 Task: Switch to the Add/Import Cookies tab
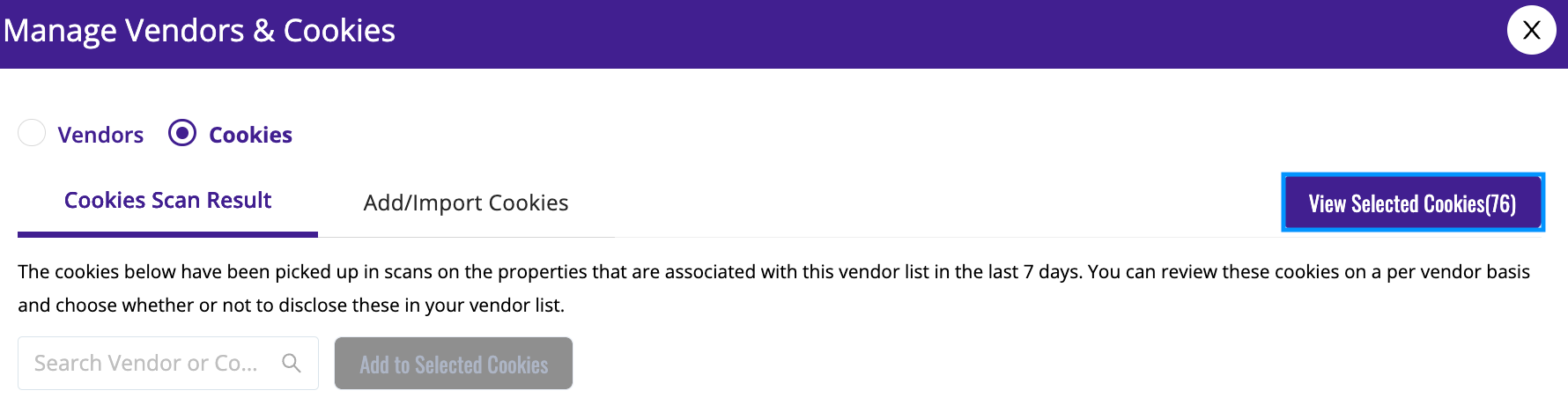[x=466, y=203]
